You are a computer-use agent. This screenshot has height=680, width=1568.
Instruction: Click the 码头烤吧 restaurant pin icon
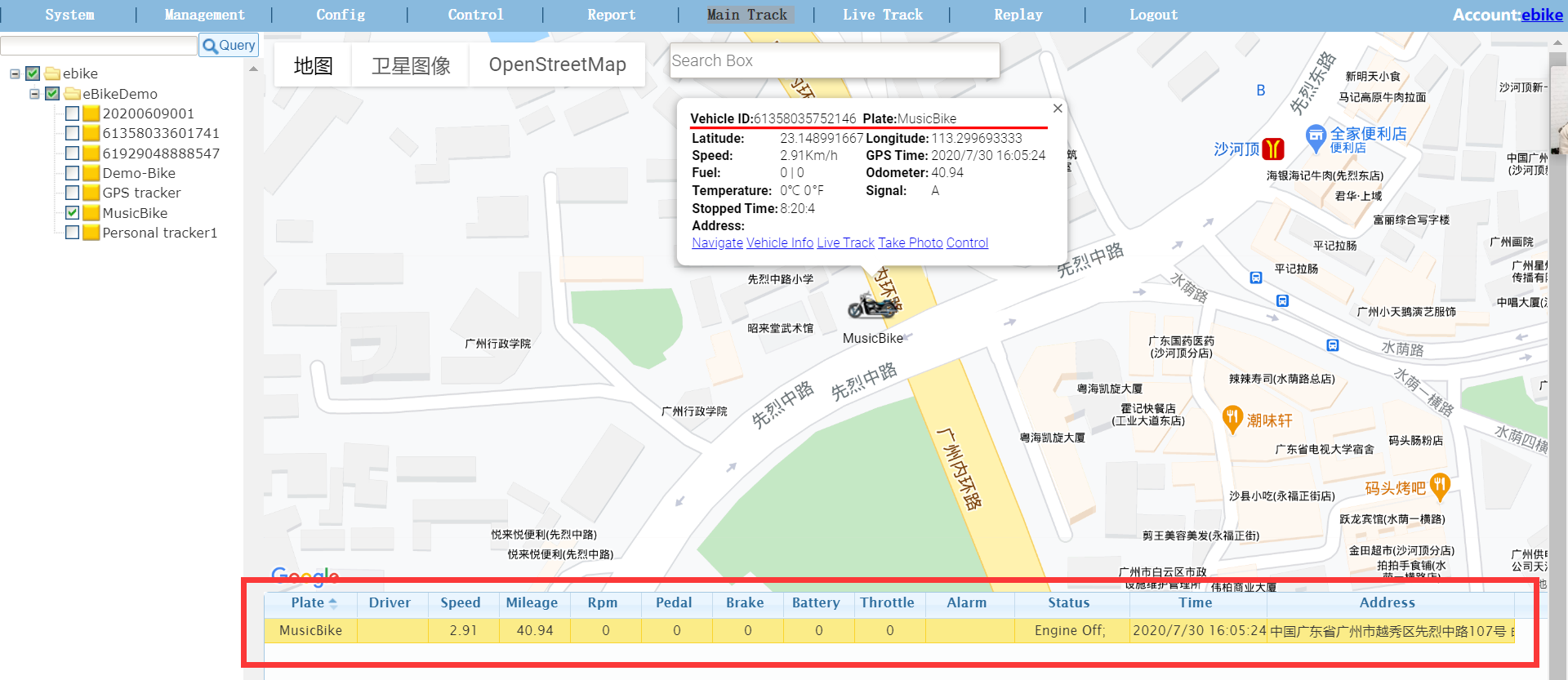pos(1440,487)
